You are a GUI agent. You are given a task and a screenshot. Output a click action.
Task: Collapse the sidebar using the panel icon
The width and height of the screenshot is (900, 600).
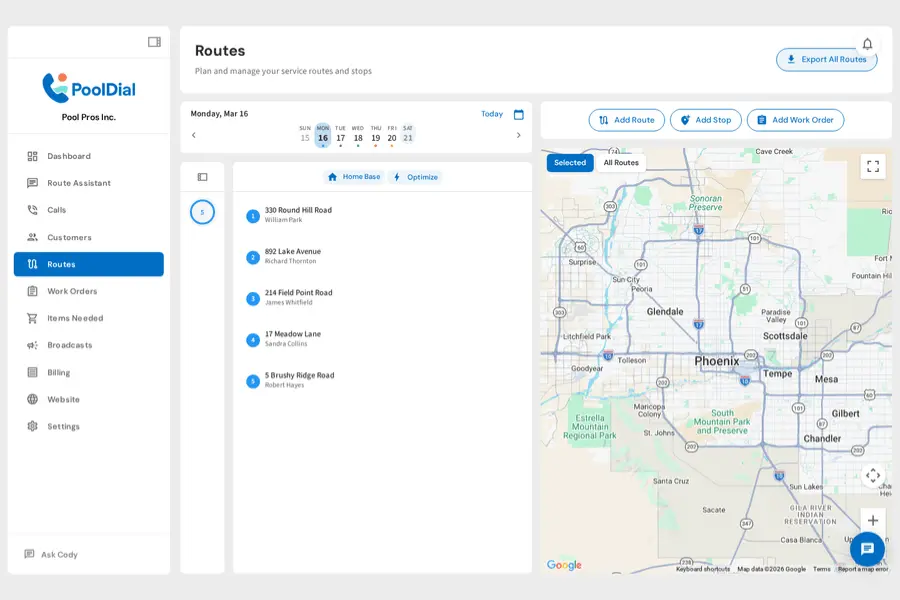(x=154, y=42)
